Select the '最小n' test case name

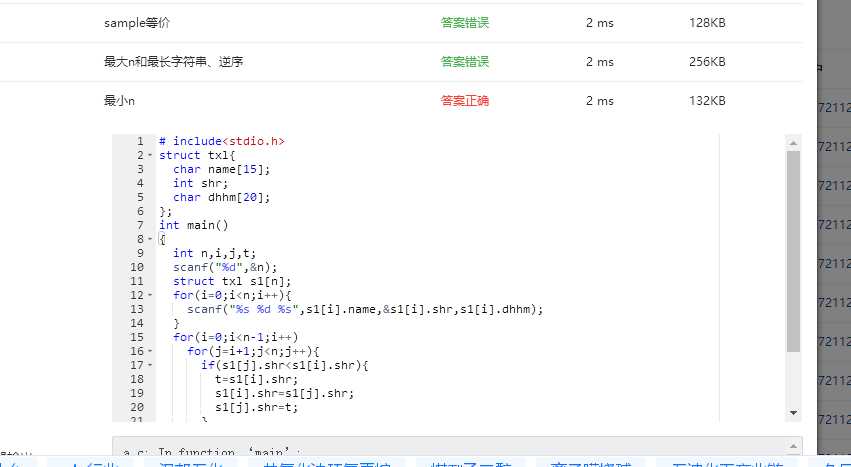pos(119,101)
